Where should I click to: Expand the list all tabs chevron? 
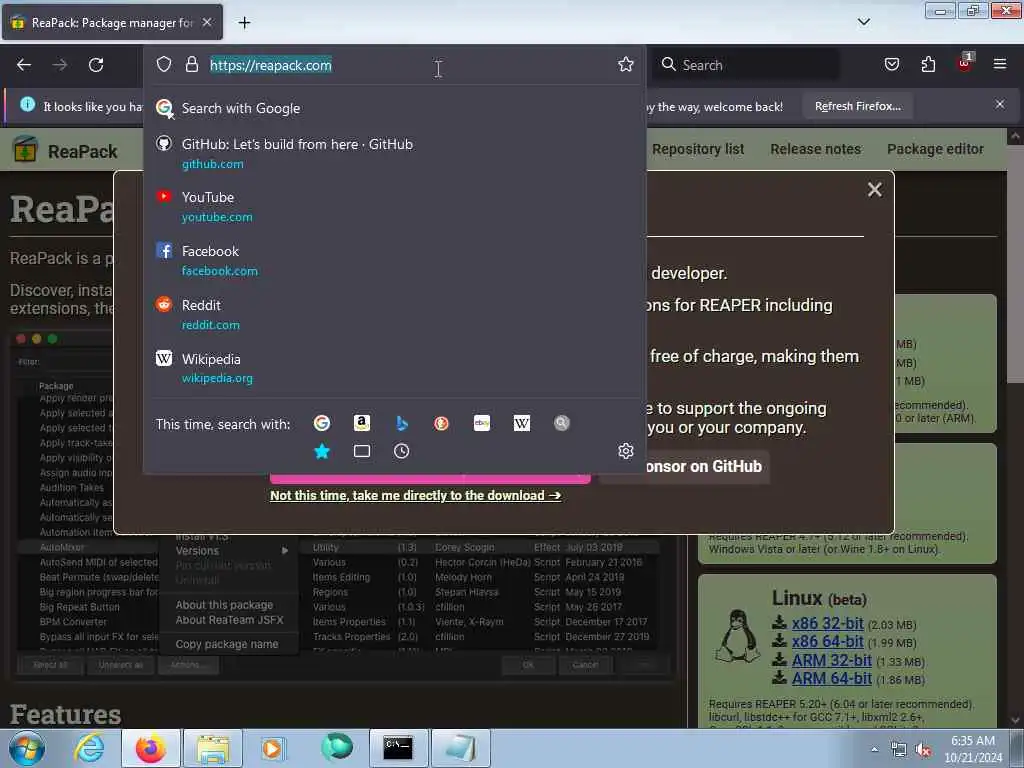[863, 22]
